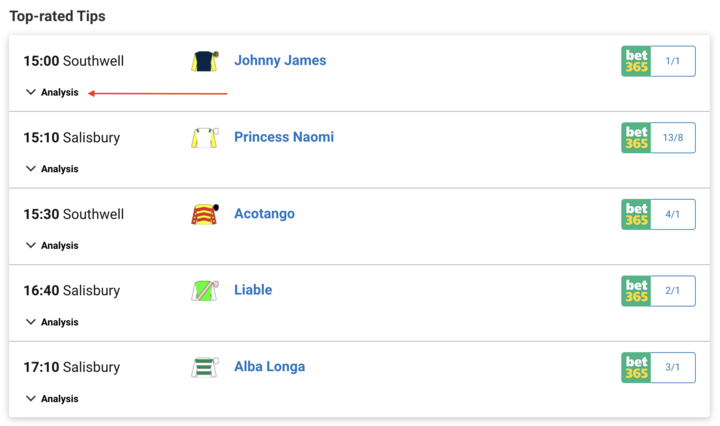The height and width of the screenshot is (426, 720).
Task: Click Johnny James navy and yellow silks icon
Action: 205,61
